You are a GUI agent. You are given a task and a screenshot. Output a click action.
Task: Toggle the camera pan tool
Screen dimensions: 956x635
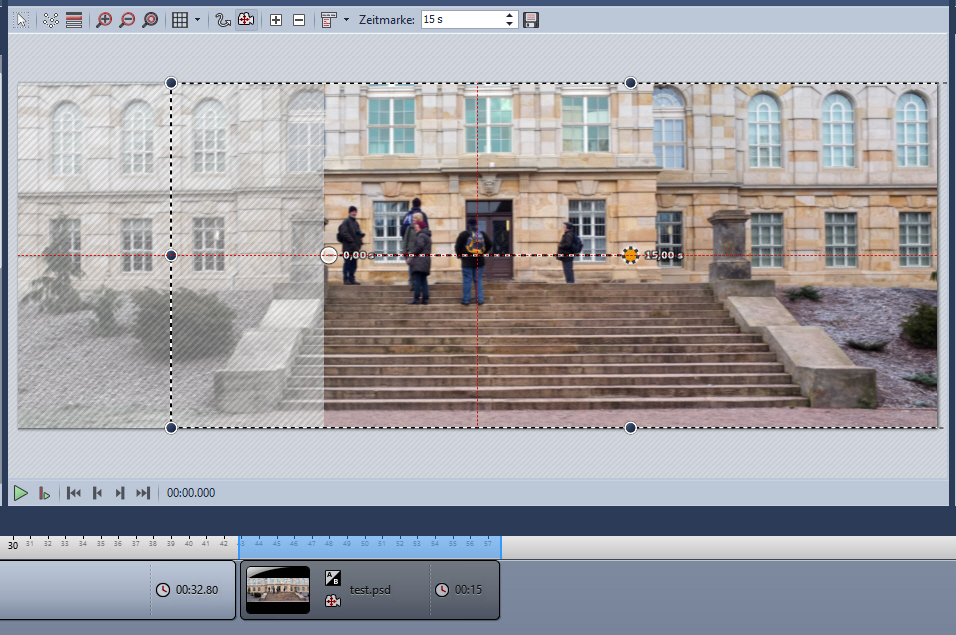pos(245,20)
